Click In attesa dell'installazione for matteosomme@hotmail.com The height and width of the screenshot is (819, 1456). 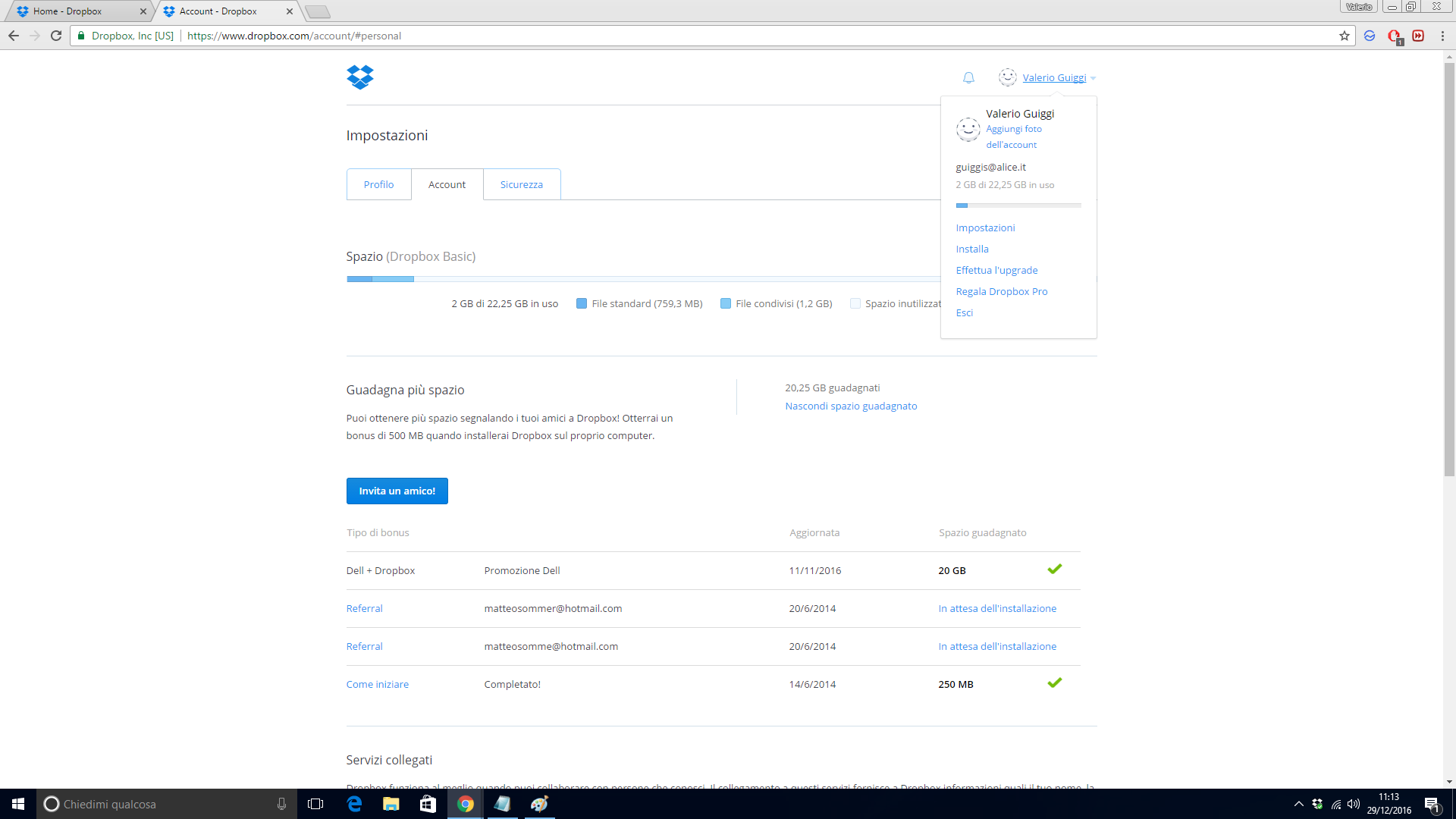[x=997, y=646]
